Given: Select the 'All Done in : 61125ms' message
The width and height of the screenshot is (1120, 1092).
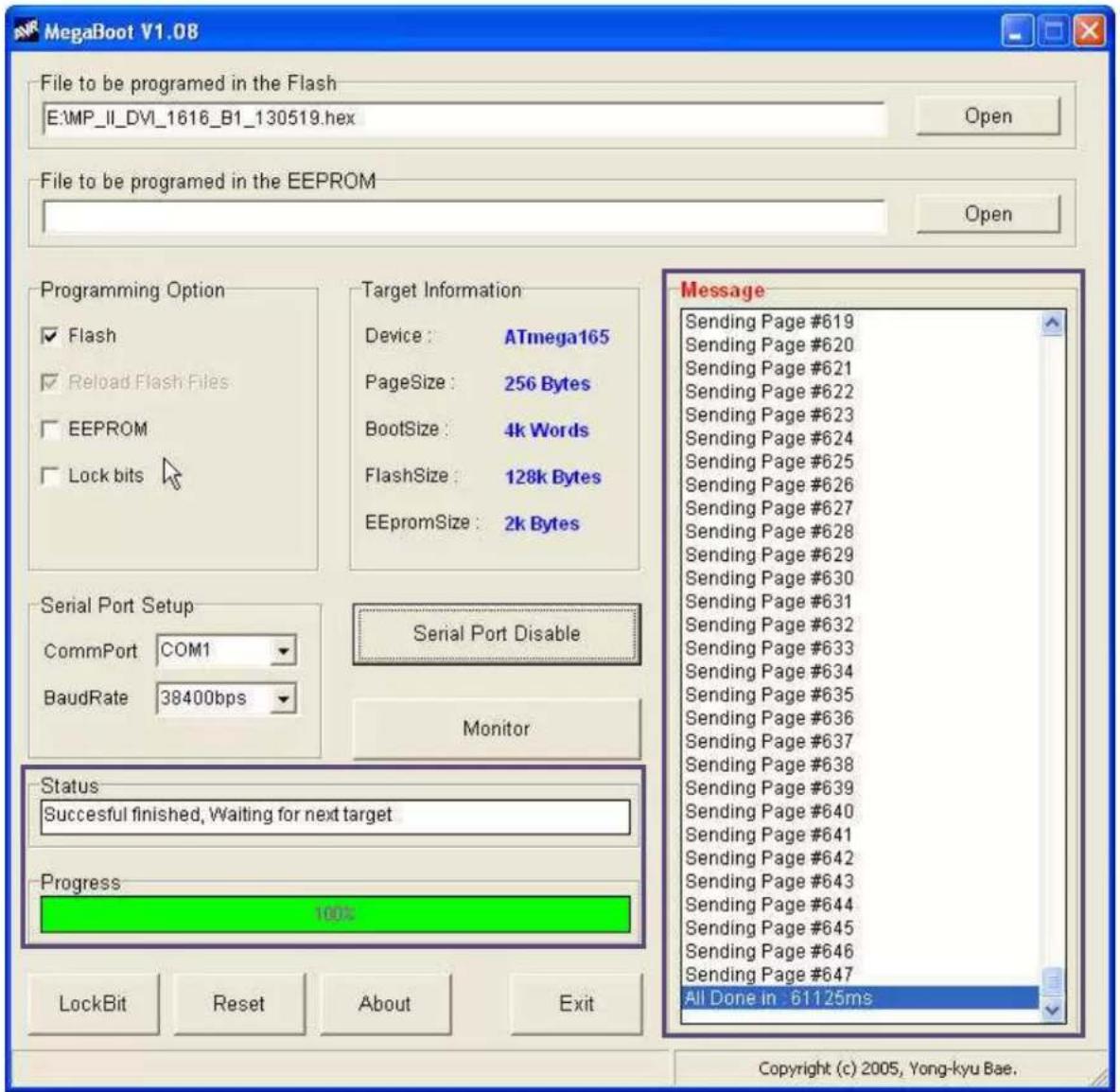Looking at the screenshot, I should click(860, 997).
